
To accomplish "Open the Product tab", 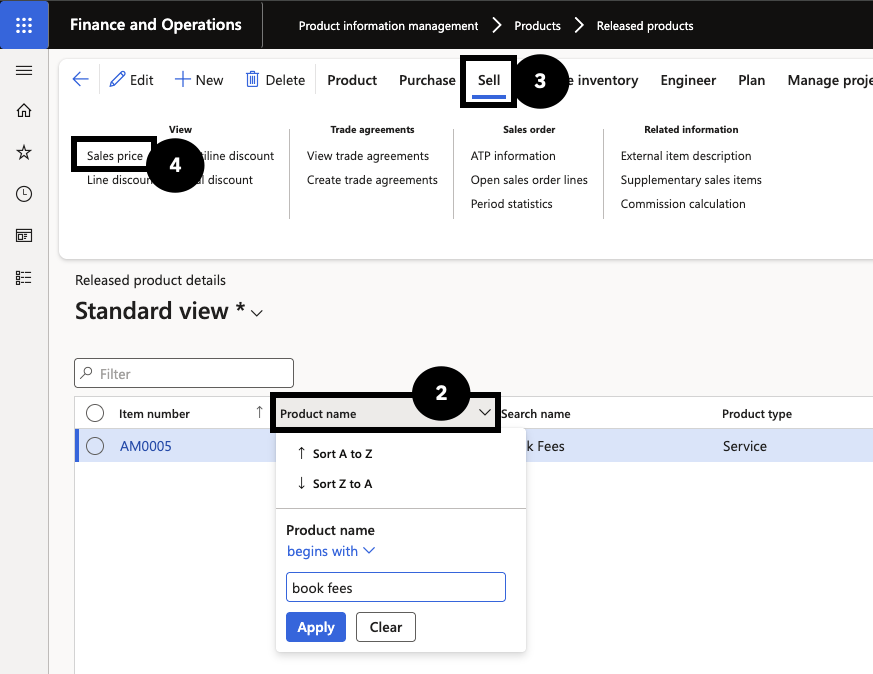I will (352, 80).
